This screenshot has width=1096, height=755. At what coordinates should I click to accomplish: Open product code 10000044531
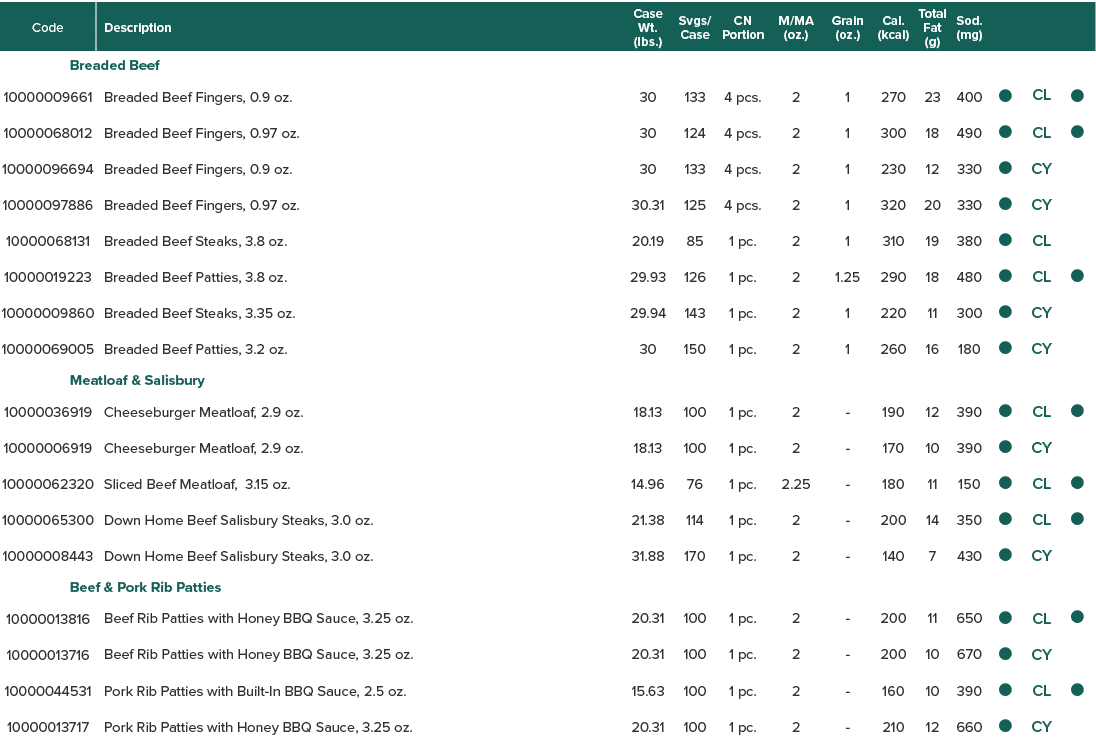click(x=49, y=691)
